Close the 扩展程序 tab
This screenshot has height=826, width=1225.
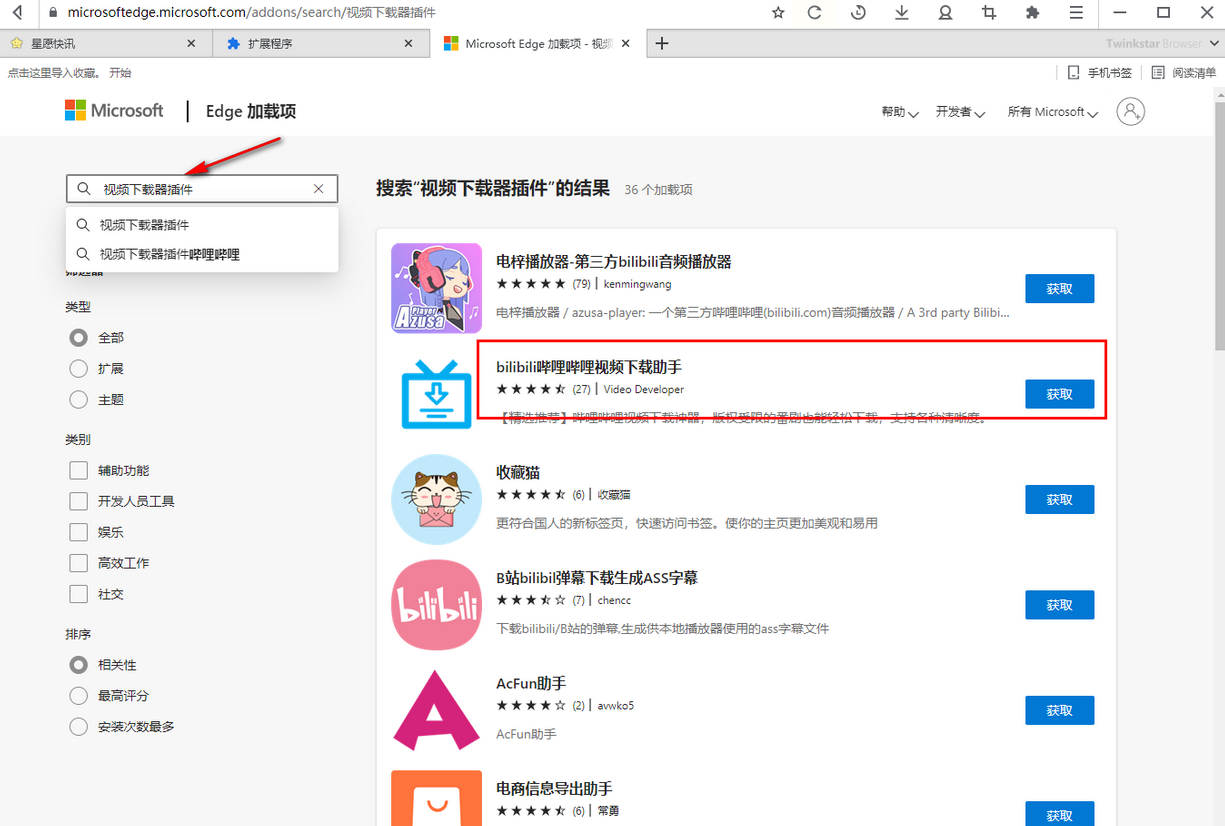(408, 43)
